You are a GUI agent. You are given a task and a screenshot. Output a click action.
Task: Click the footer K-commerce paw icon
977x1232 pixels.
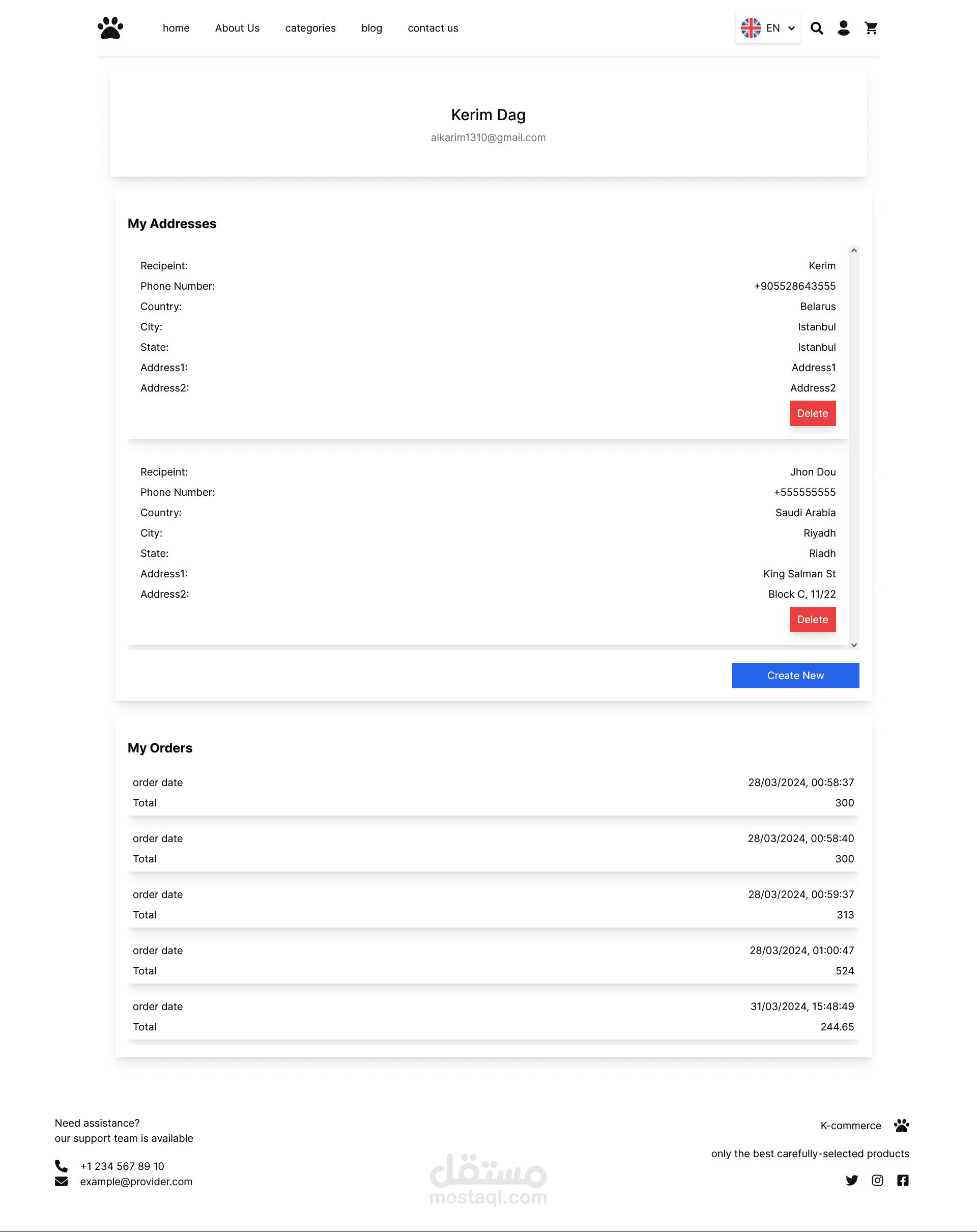[902, 1125]
